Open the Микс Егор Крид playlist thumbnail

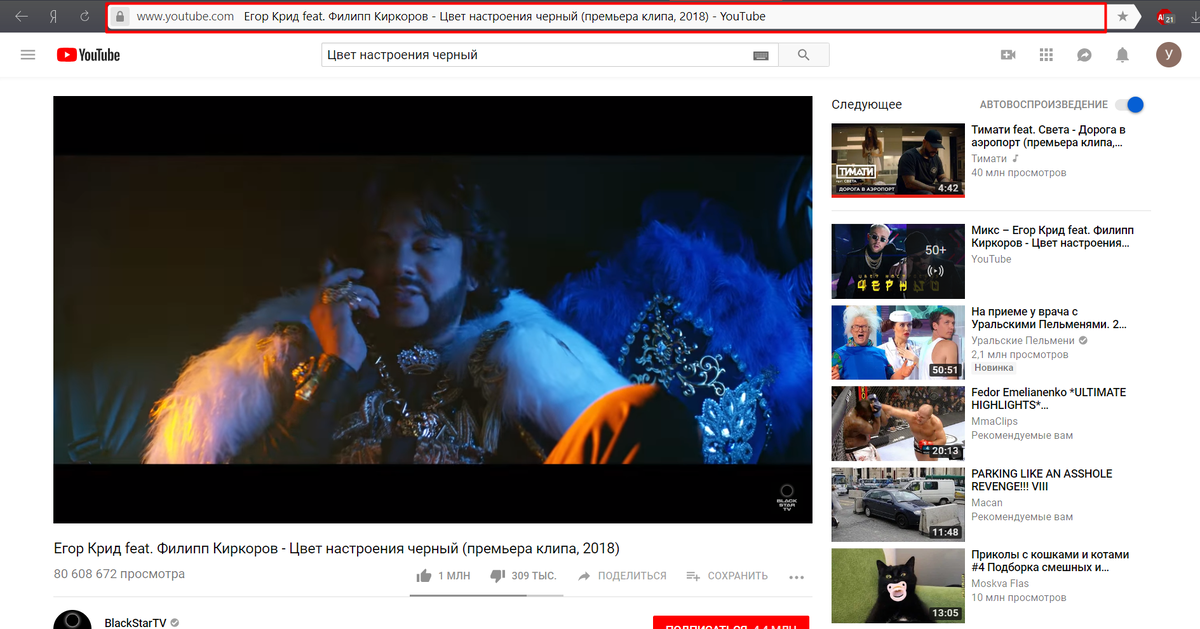(x=898, y=259)
